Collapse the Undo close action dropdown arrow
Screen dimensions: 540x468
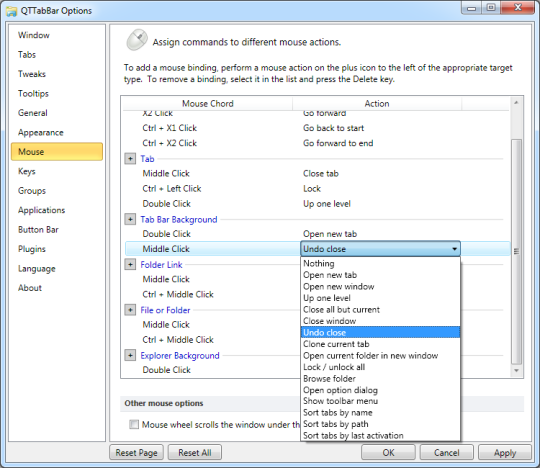click(x=454, y=249)
